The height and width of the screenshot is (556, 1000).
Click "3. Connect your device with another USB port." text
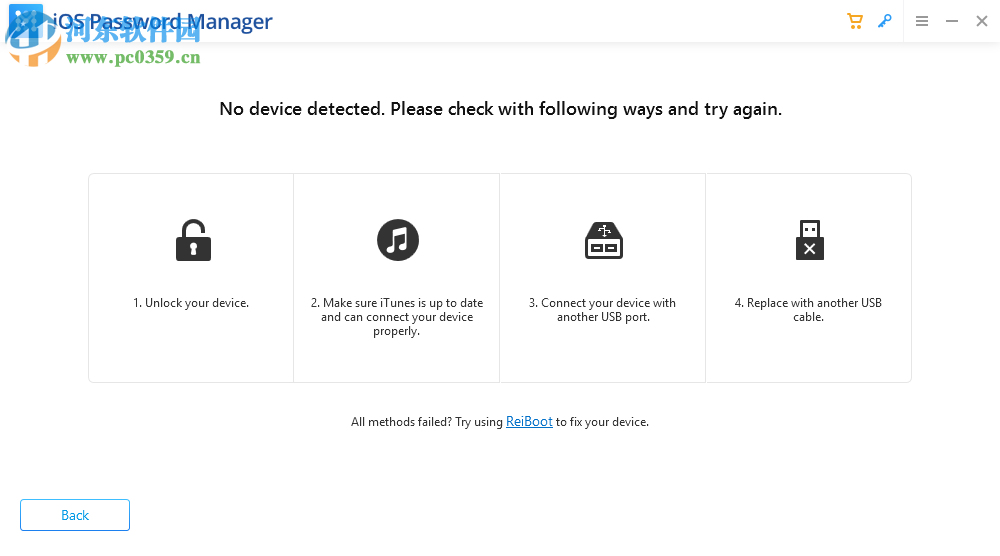pos(602,310)
